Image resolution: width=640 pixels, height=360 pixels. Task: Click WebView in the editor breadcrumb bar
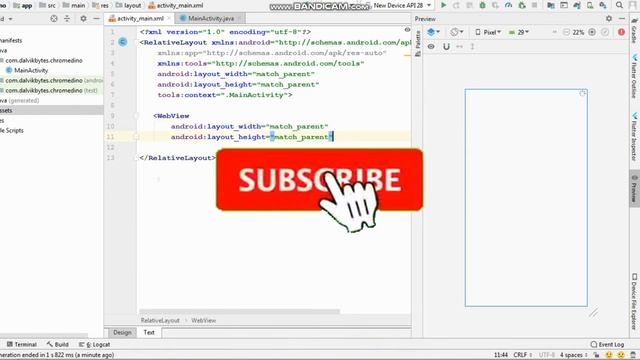204,320
